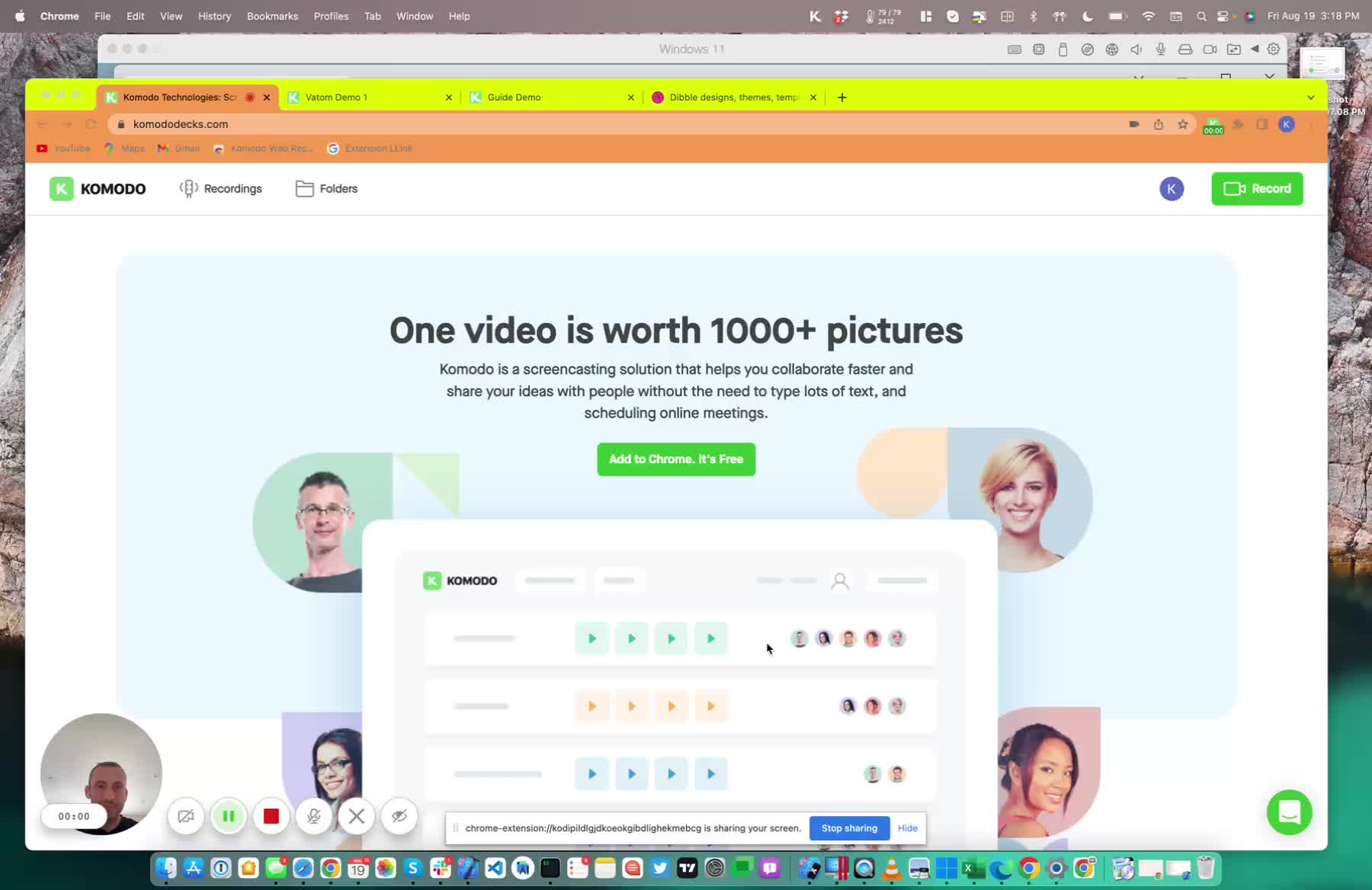The height and width of the screenshot is (890, 1372).
Task: Open the Chrome profile menu via the K avatar
Action: (x=1287, y=123)
